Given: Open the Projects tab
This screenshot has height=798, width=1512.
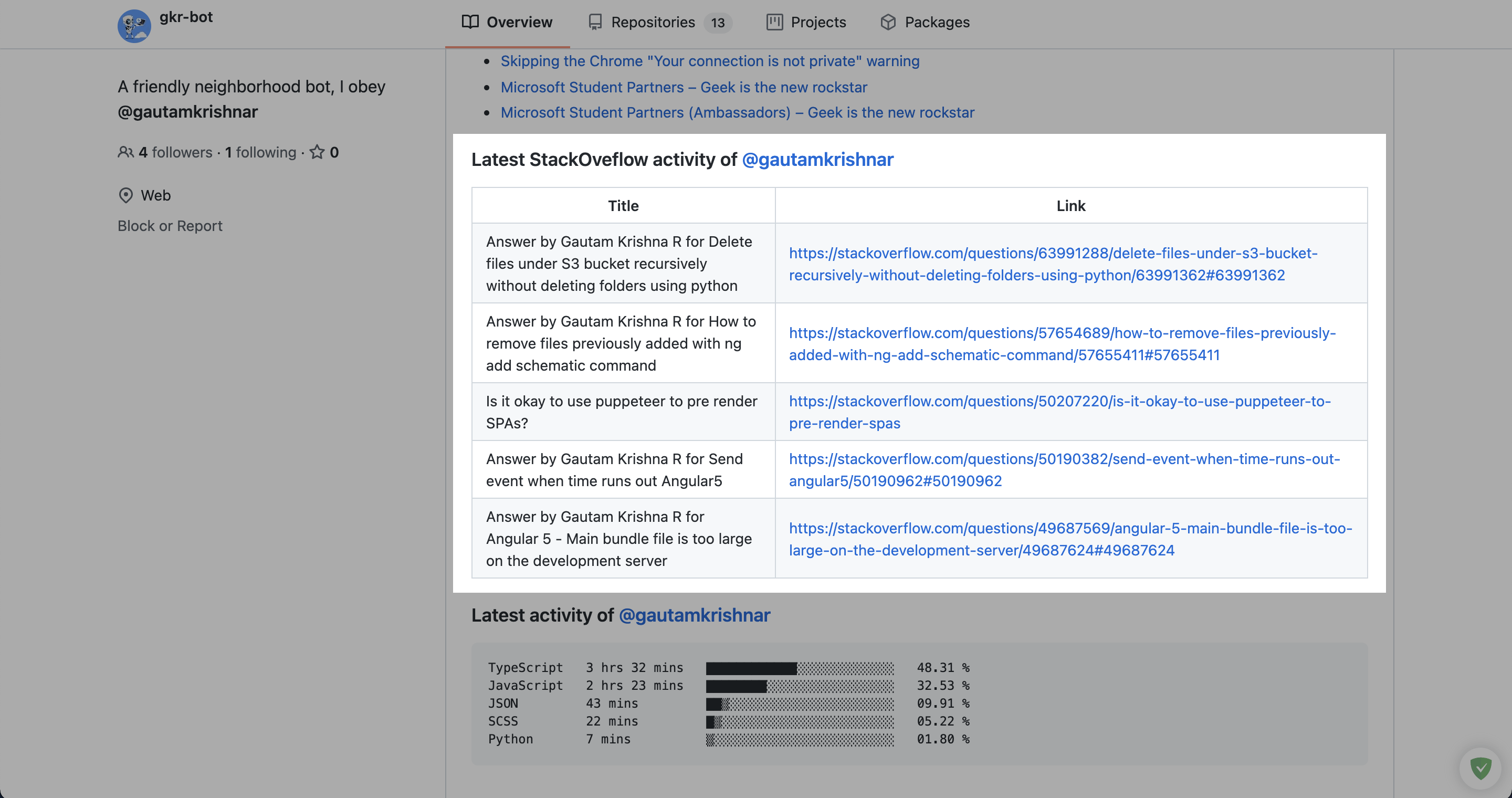Looking at the screenshot, I should tap(806, 22).
